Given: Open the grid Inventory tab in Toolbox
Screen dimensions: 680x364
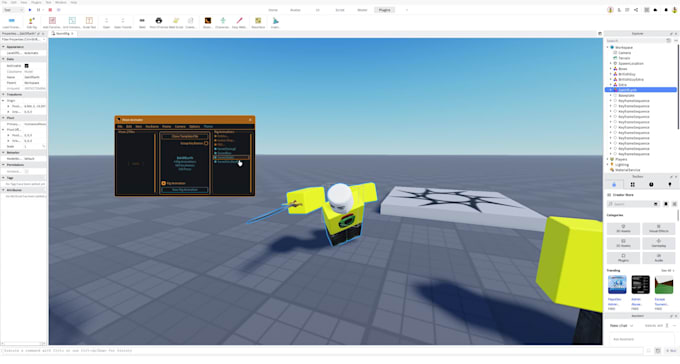Looking at the screenshot, I should (632, 184).
